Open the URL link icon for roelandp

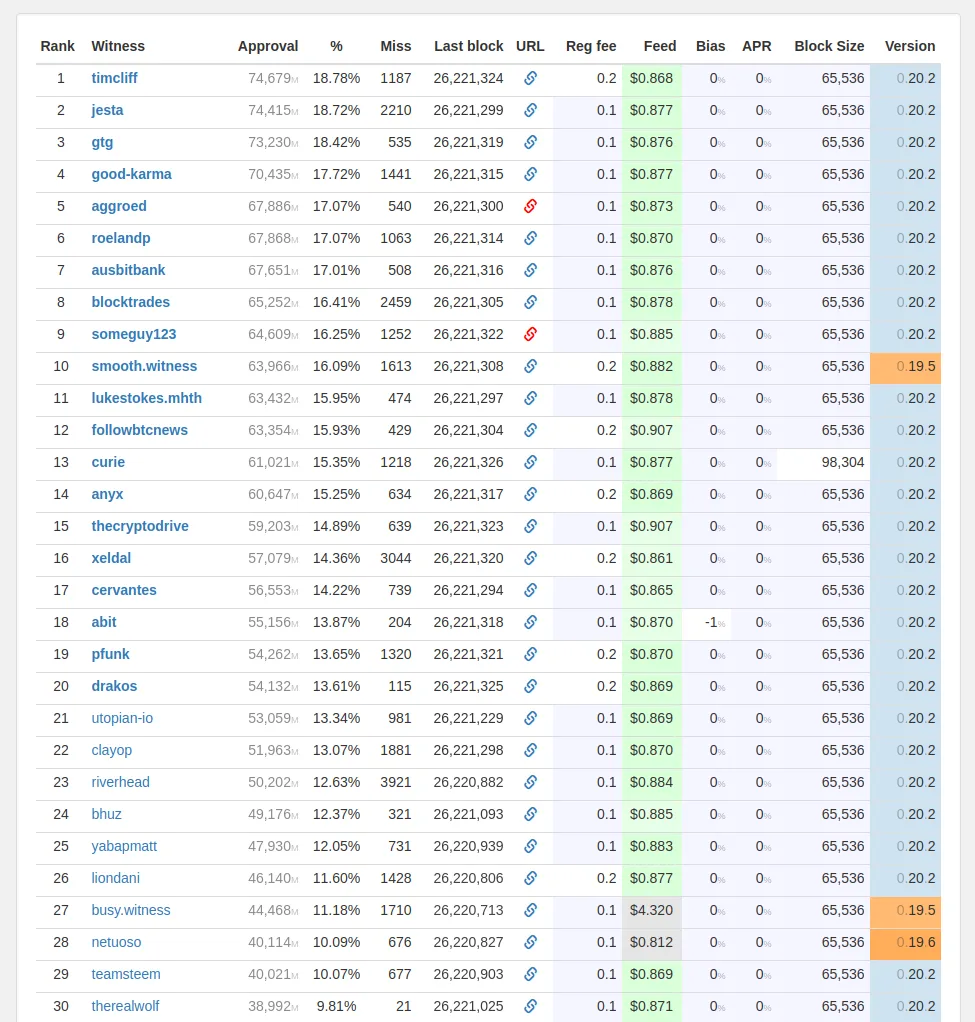click(531, 238)
